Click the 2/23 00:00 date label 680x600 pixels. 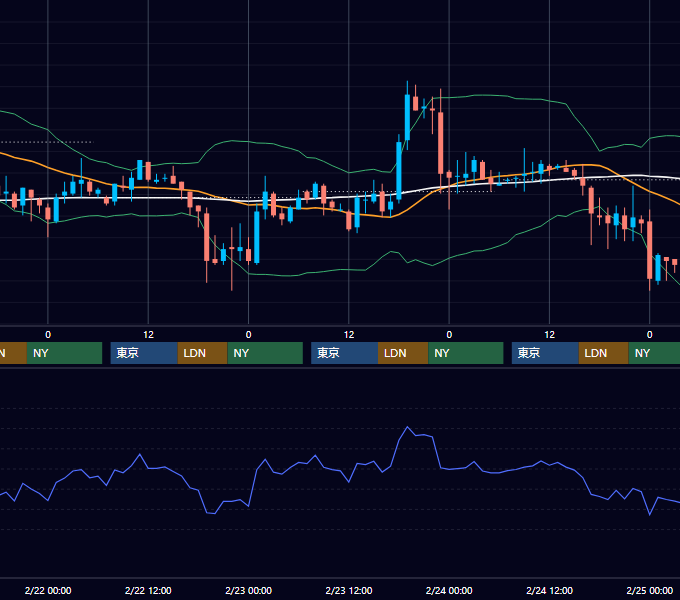pyautogui.click(x=248, y=590)
